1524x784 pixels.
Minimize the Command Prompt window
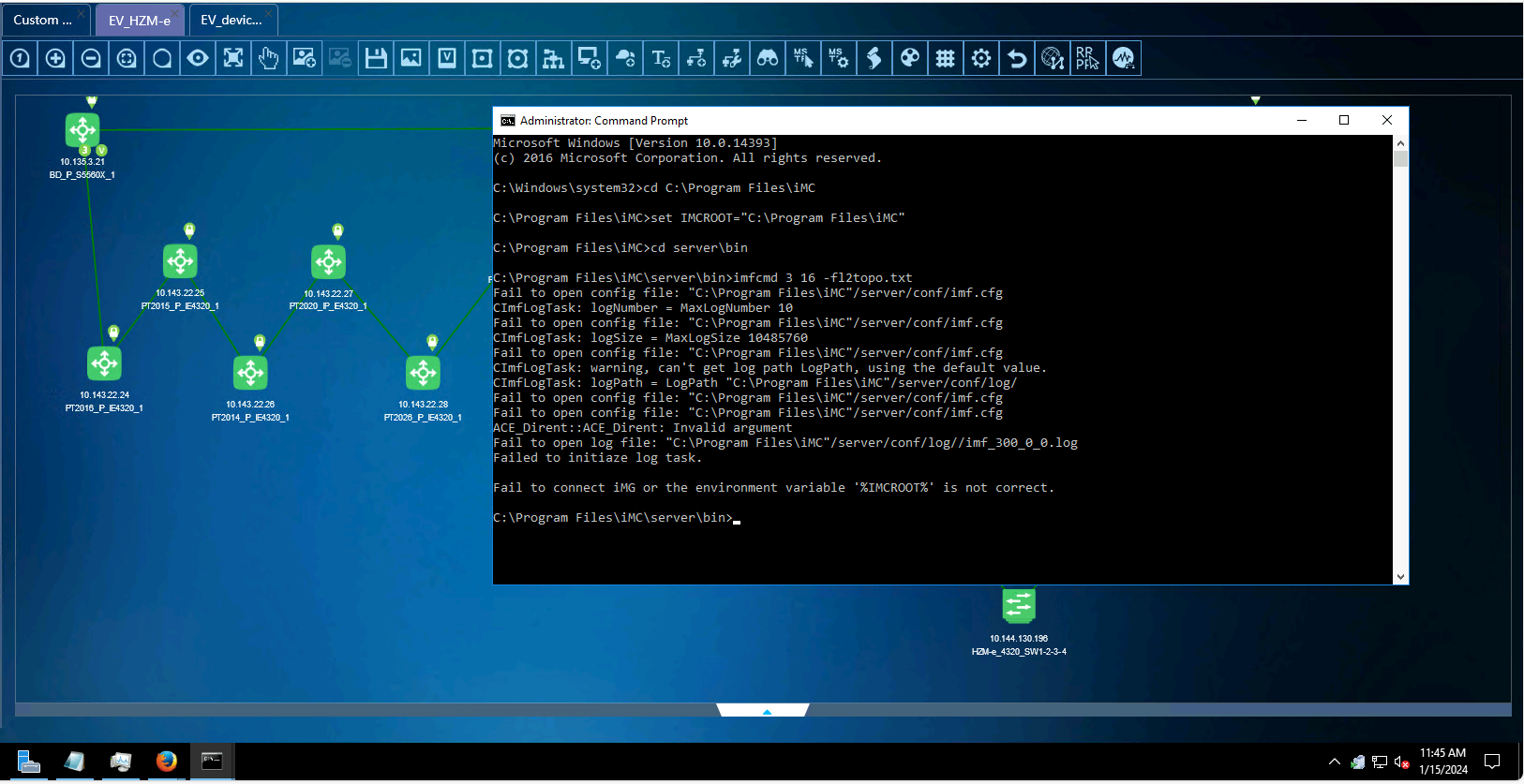pos(1302,120)
